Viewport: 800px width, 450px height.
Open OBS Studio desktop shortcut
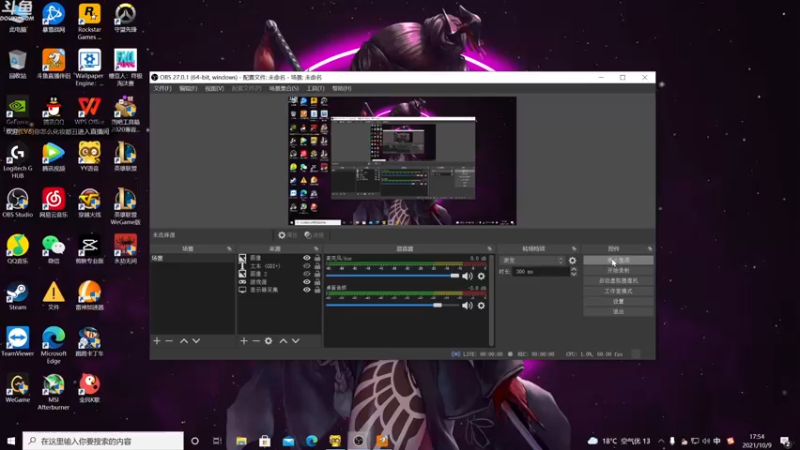(x=17, y=203)
